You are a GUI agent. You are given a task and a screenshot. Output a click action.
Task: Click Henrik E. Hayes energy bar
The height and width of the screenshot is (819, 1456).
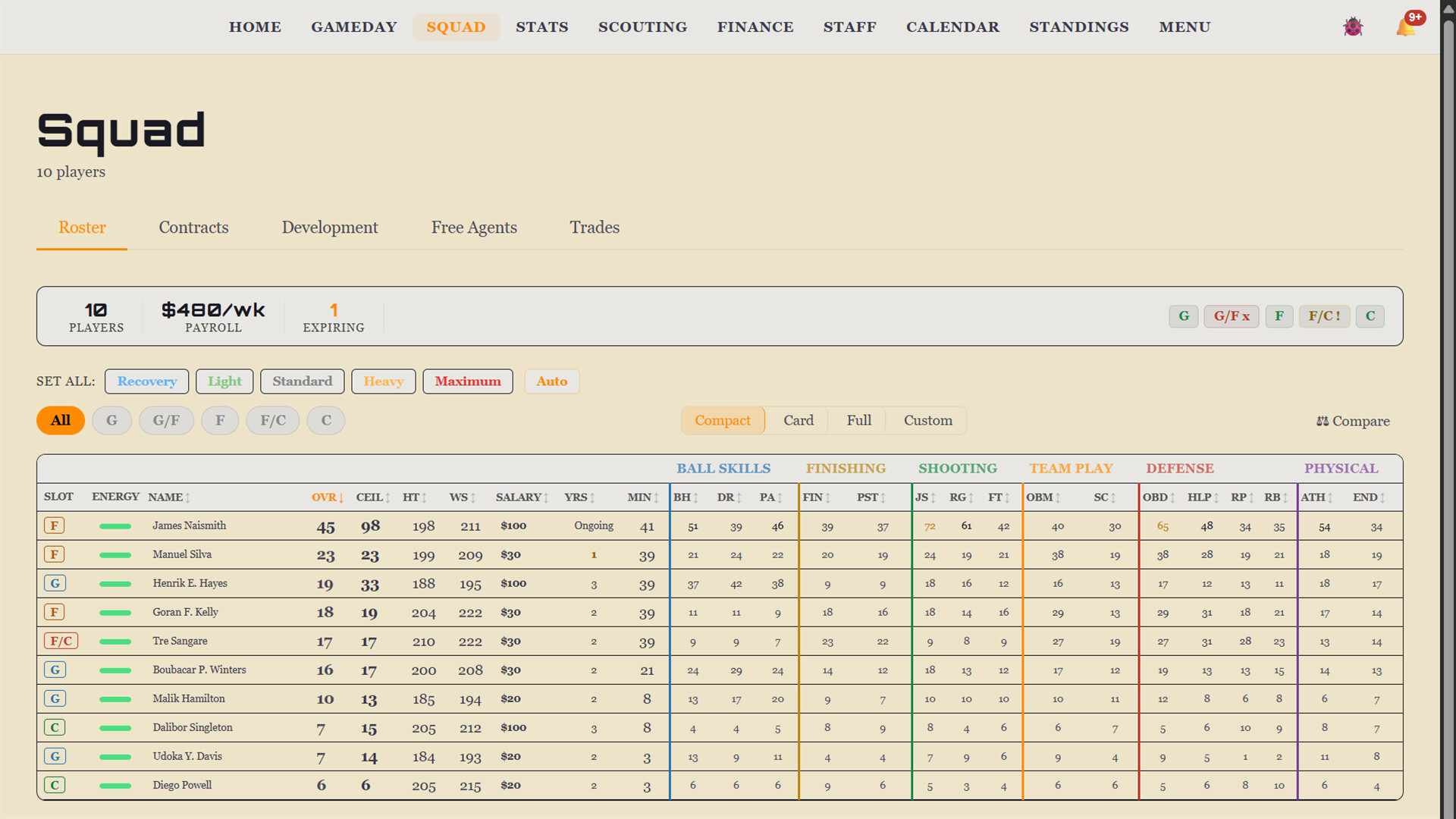[x=115, y=584]
